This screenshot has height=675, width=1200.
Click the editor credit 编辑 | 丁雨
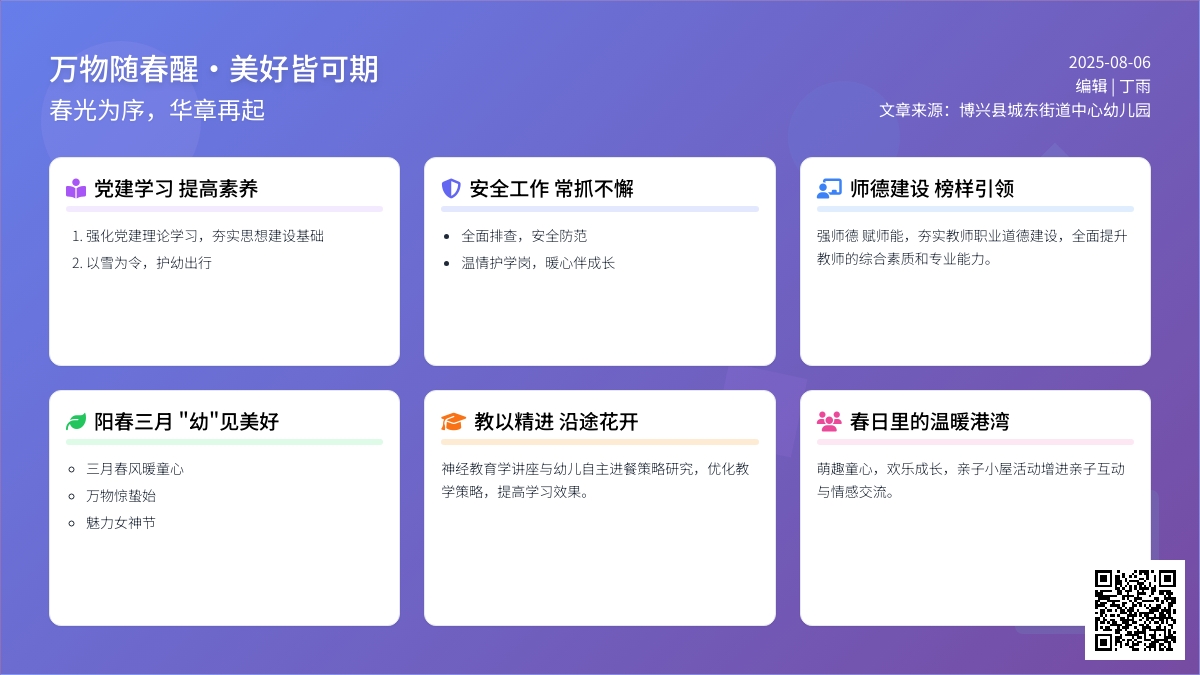(x=1113, y=86)
